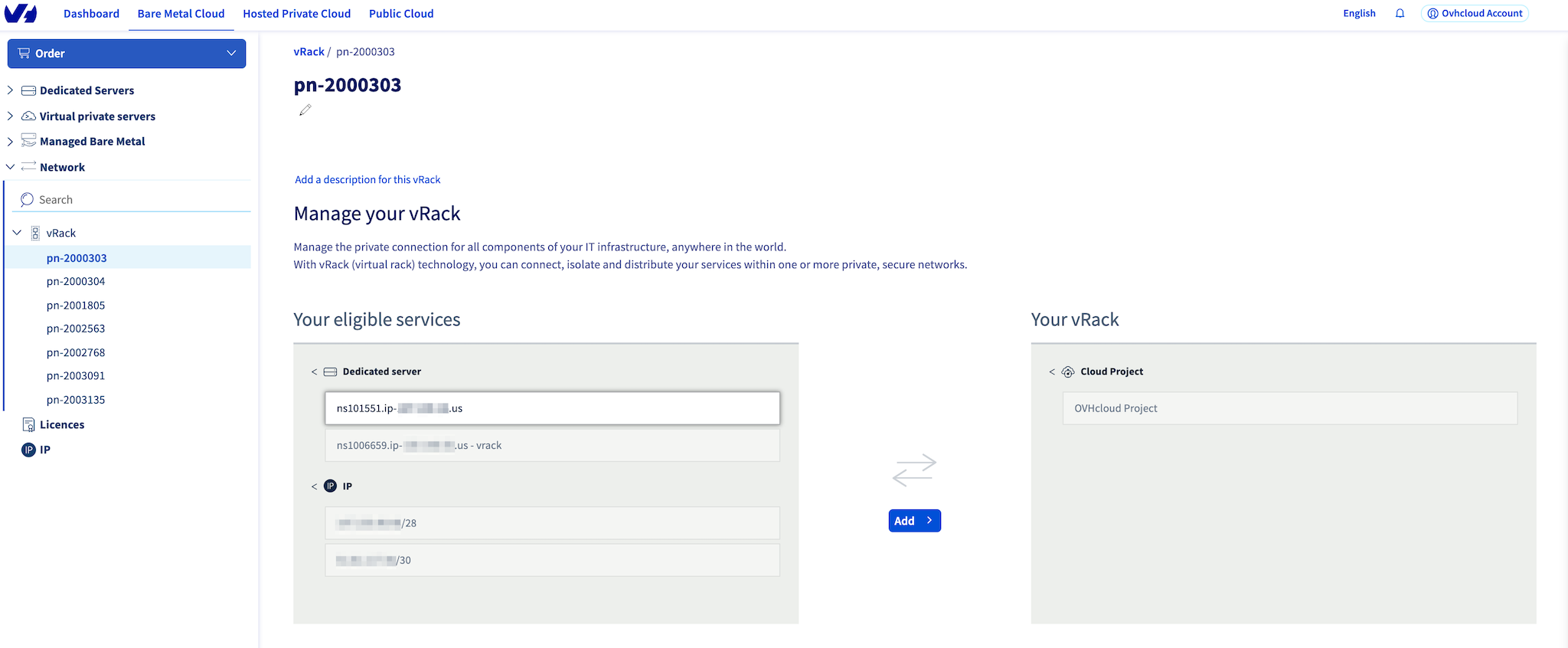Image resolution: width=1568 pixels, height=648 pixels.
Task: Click the Dedicated Servers icon
Action: 28,90
